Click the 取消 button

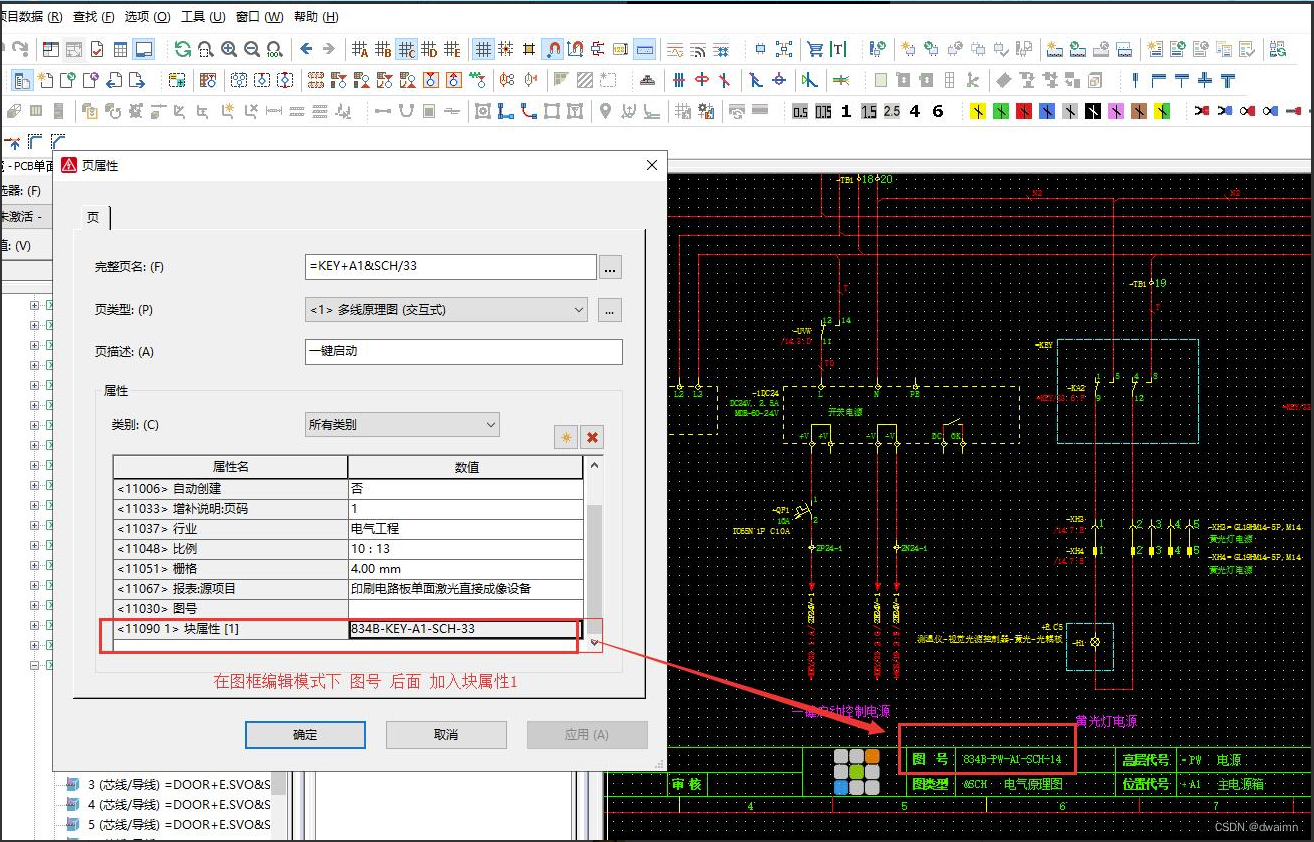[x=446, y=734]
